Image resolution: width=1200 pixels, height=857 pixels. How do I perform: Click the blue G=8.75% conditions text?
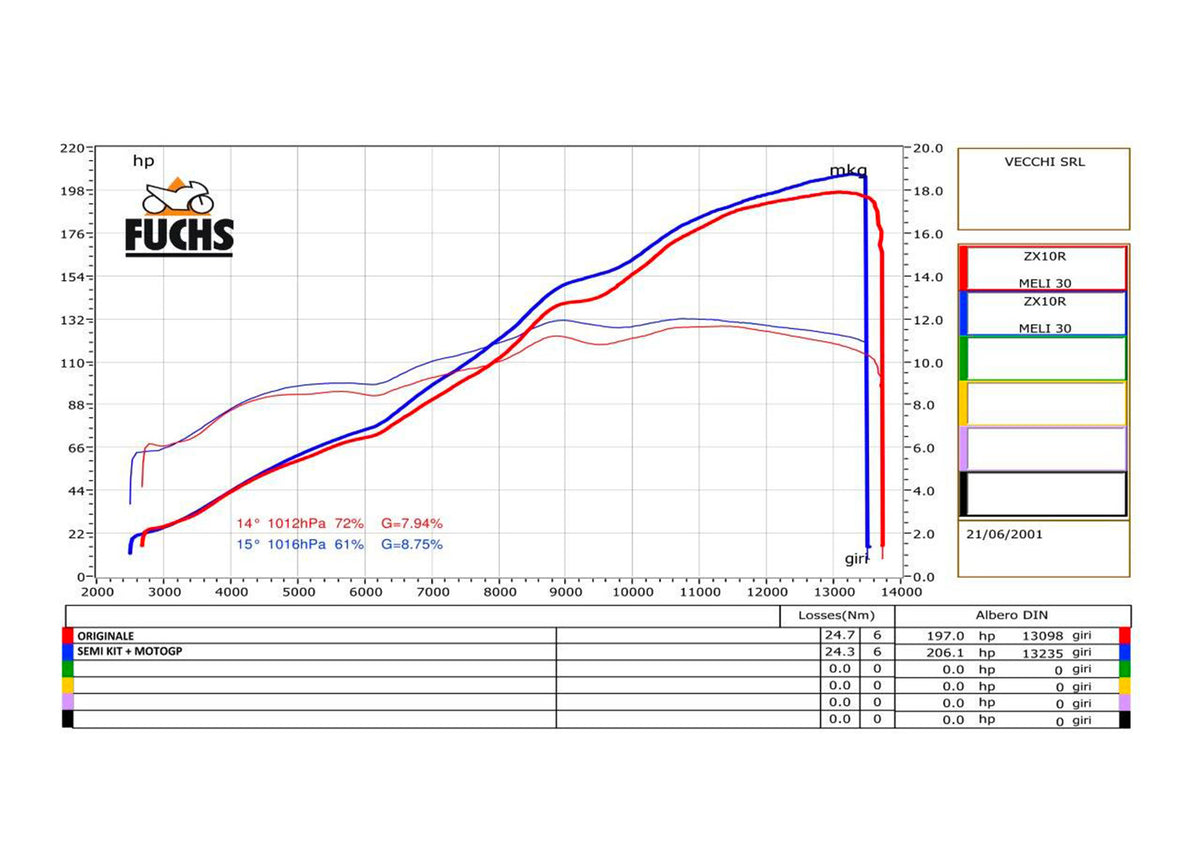tap(411, 545)
